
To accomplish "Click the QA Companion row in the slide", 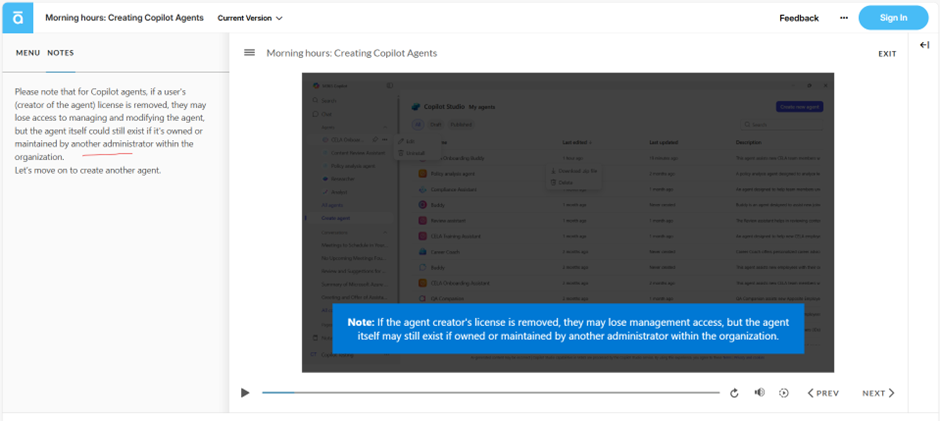I will (620, 299).
